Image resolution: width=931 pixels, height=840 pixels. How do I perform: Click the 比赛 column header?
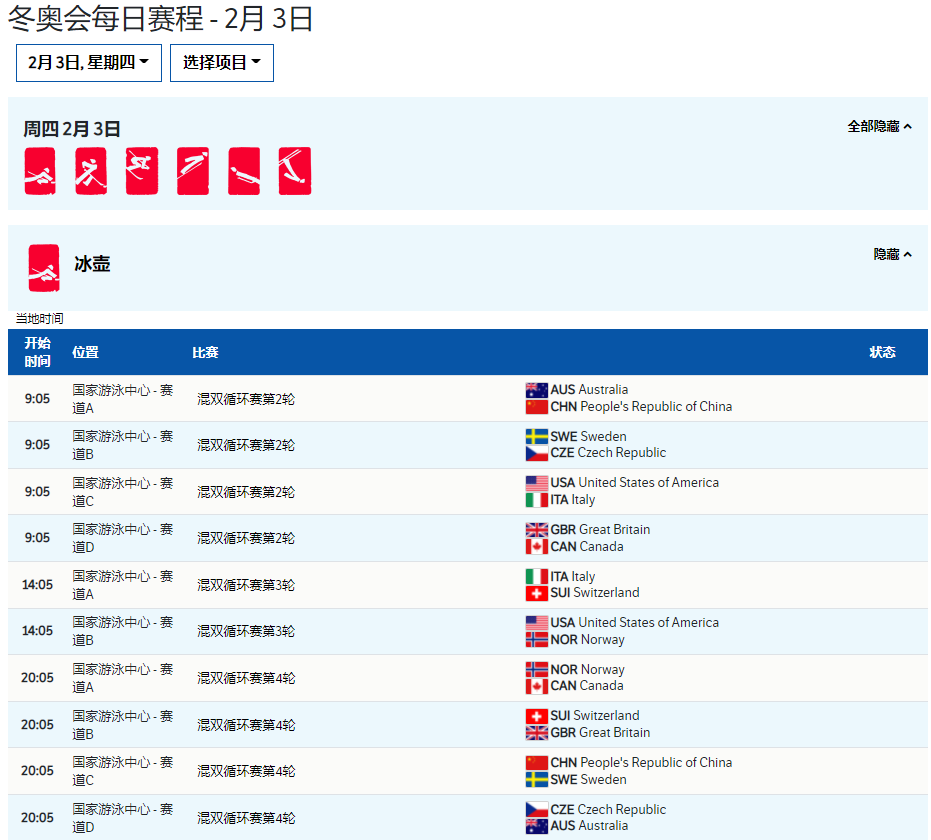[x=205, y=352]
